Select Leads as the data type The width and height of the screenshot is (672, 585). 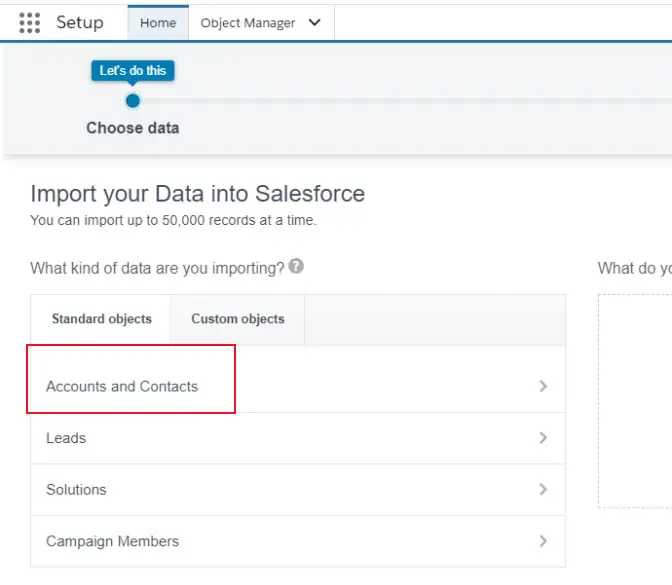pyautogui.click(x=66, y=438)
